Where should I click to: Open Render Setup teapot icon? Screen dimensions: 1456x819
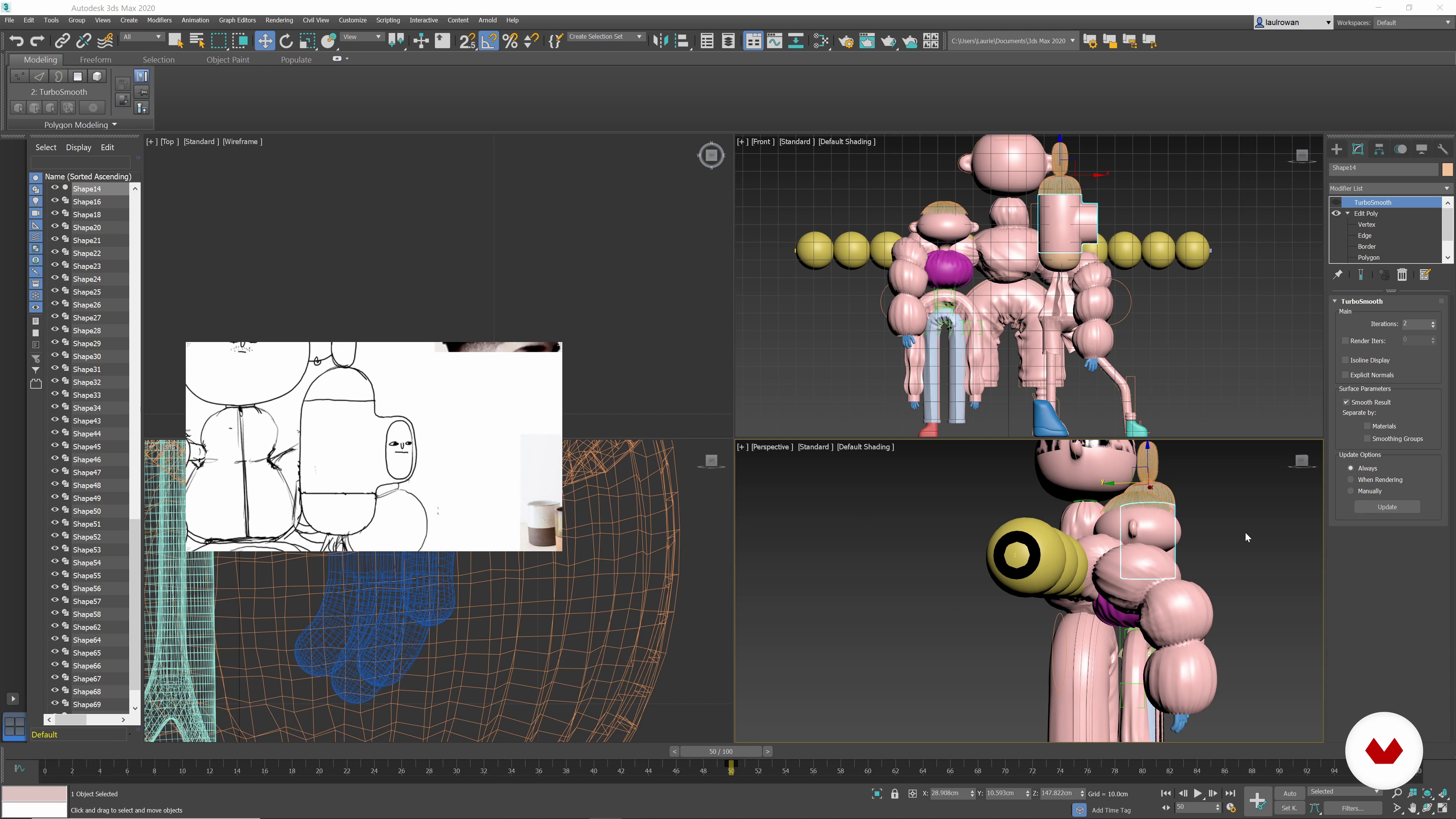(x=846, y=41)
